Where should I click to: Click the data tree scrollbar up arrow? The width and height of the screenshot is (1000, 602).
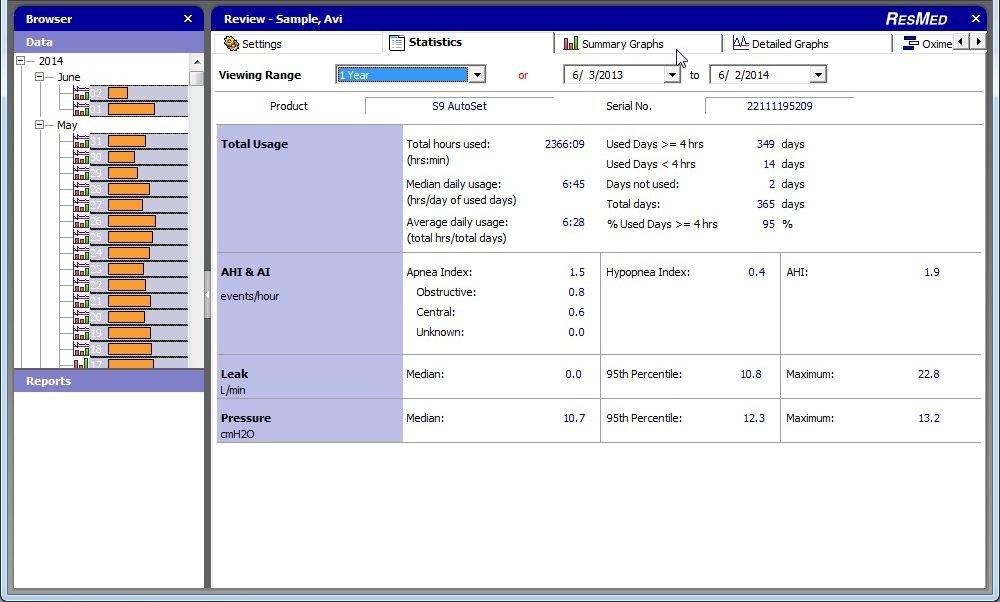pyautogui.click(x=196, y=62)
